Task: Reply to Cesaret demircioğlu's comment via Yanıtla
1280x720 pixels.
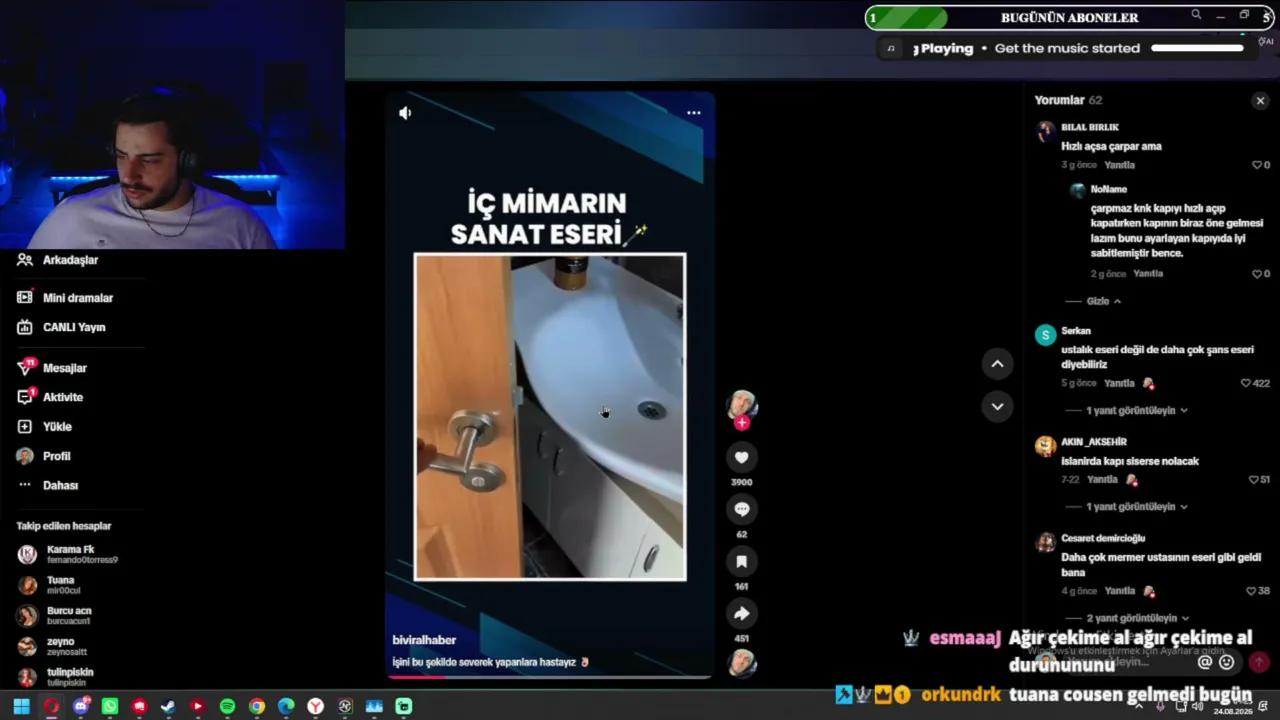Action: [x=1120, y=591]
